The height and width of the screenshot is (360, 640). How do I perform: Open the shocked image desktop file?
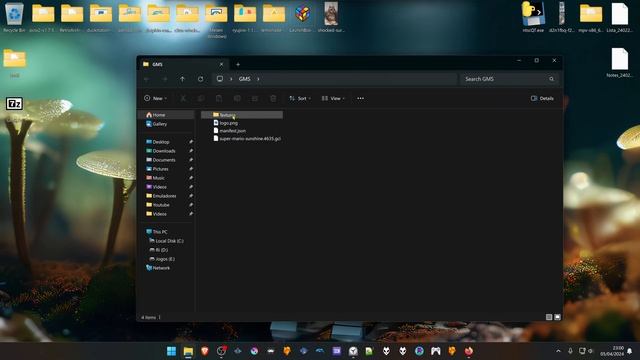click(331, 17)
